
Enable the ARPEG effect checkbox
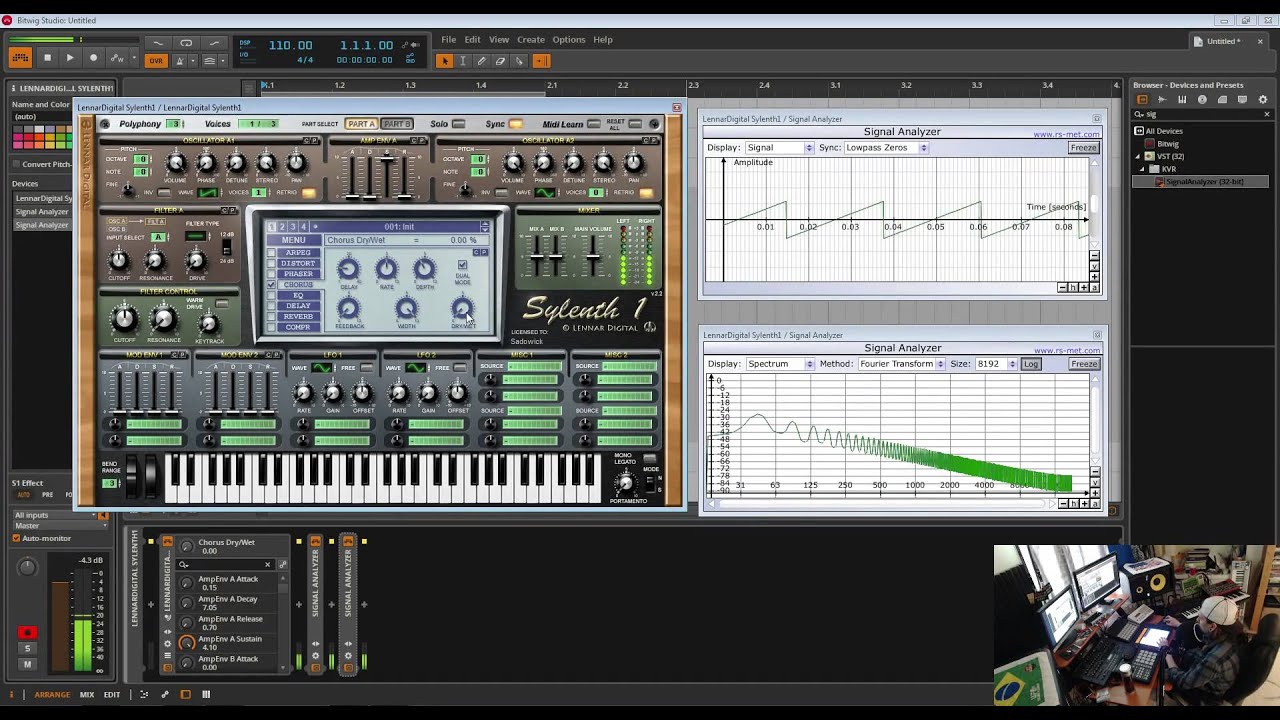(271, 253)
